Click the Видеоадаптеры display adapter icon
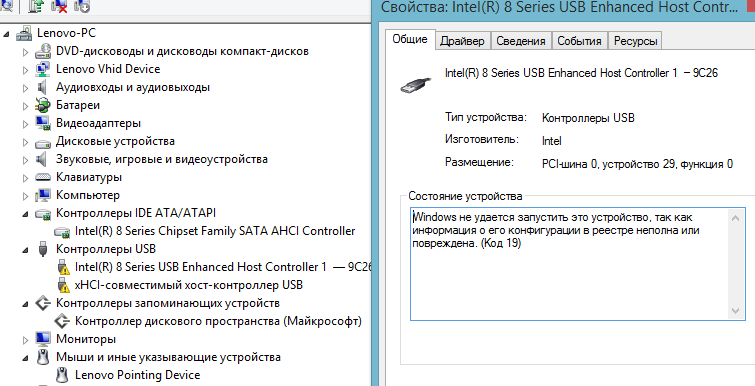Screen dimensions: 755x386 pos(43,123)
